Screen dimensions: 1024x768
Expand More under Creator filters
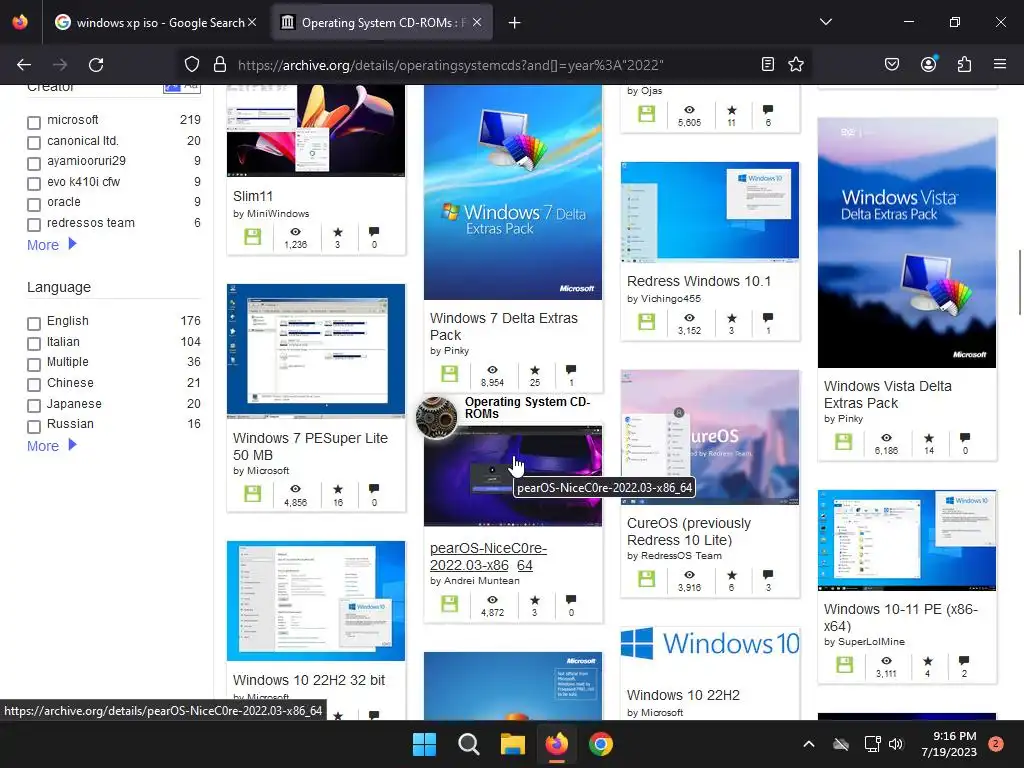point(52,245)
